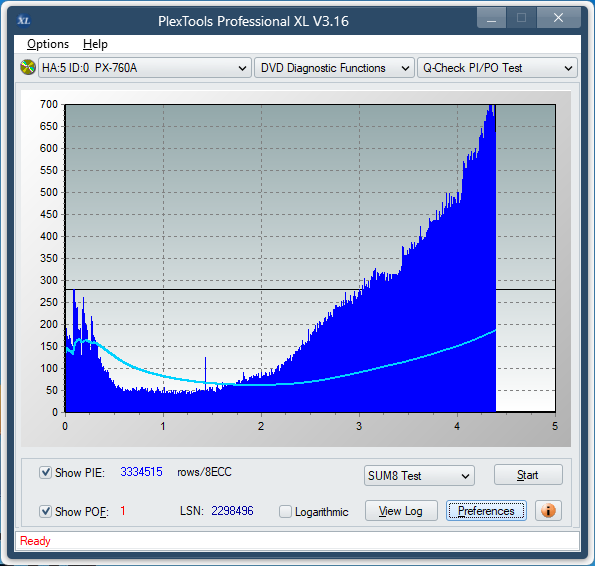This screenshot has width=595, height=566.
Task: Click the orange info icon button
Action: pos(548,511)
